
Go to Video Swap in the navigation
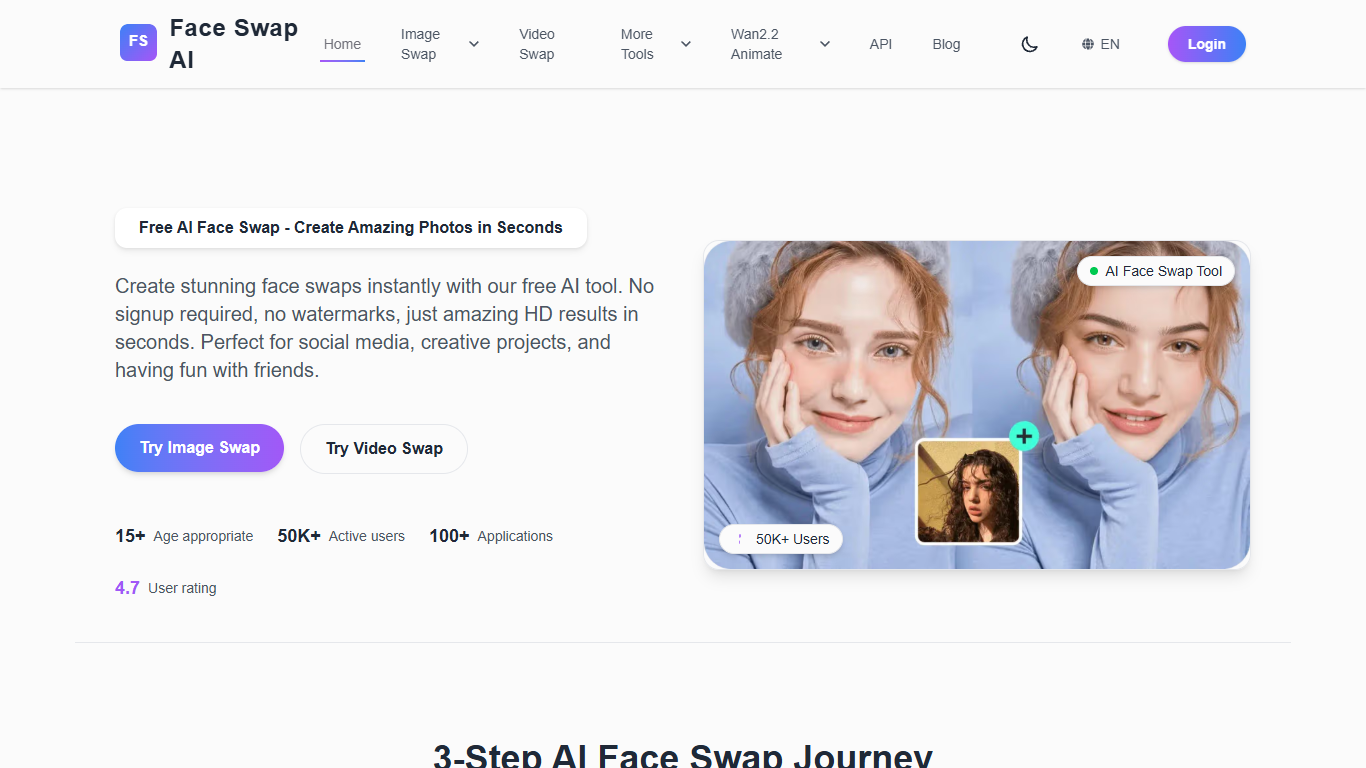(537, 44)
